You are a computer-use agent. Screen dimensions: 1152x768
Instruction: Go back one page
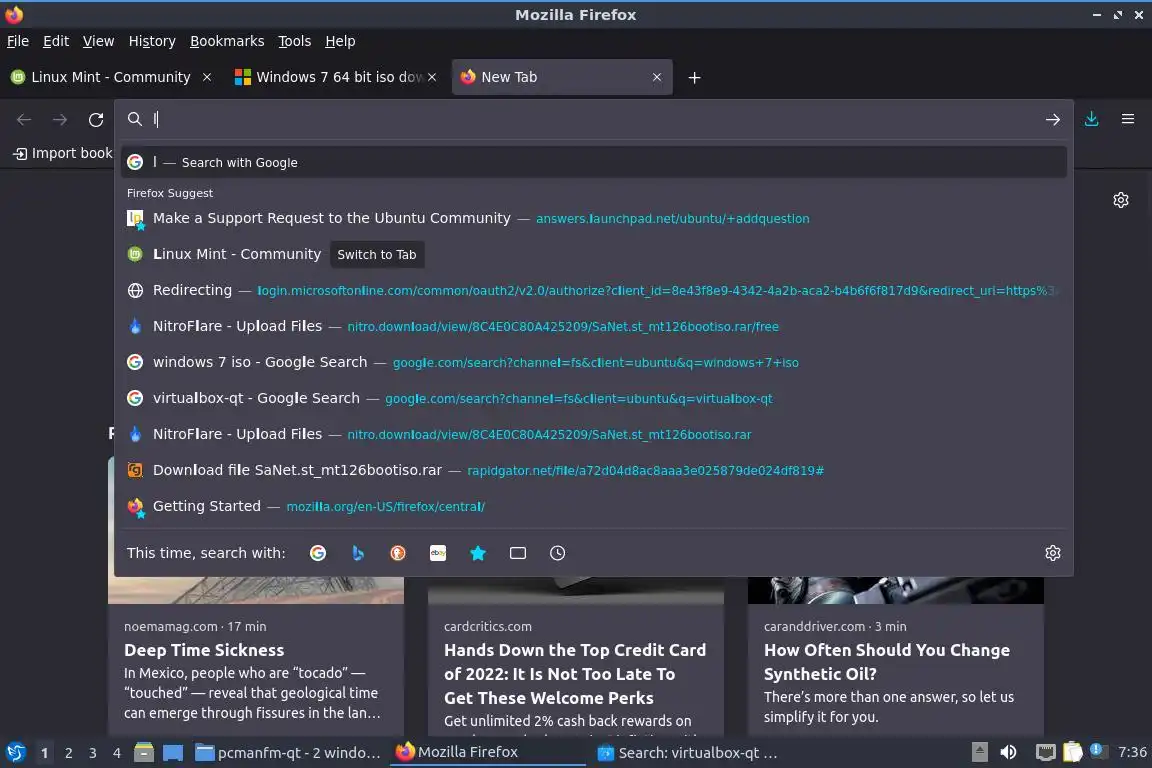coord(24,120)
